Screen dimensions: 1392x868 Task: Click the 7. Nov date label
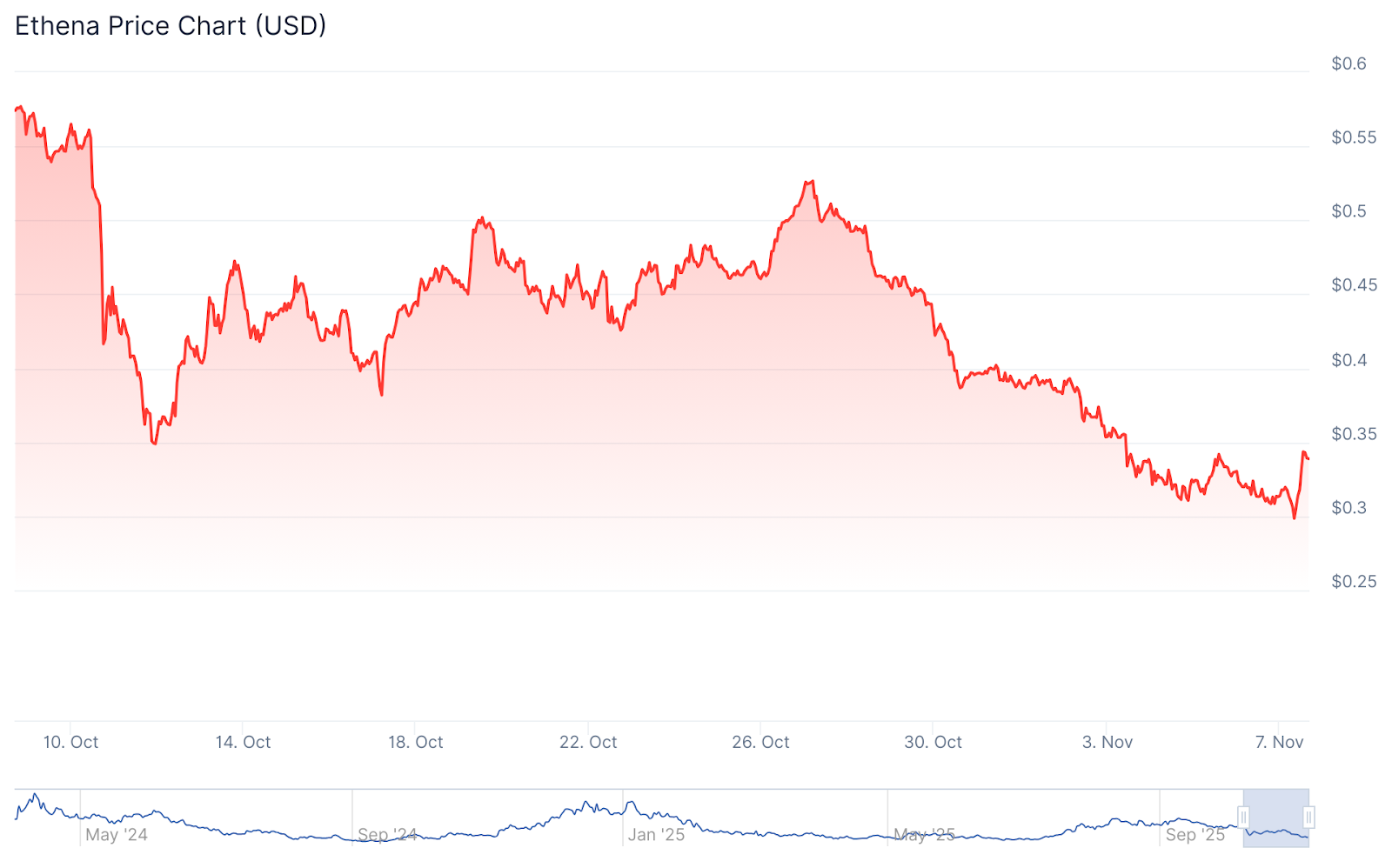(x=1279, y=742)
